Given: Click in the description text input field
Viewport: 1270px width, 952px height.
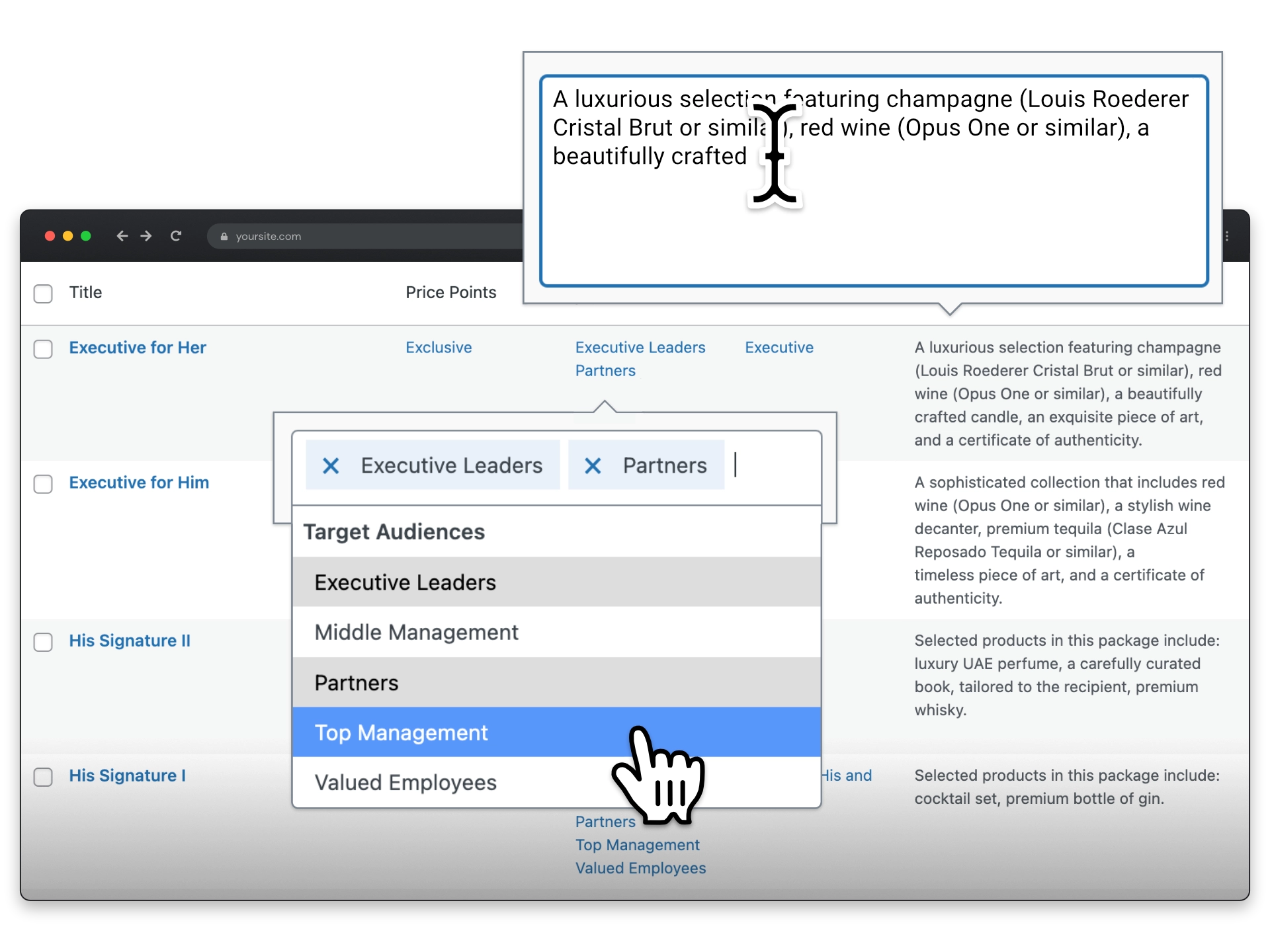Looking at the screenshot, I should pyautogui.click(x=879, y=182).
